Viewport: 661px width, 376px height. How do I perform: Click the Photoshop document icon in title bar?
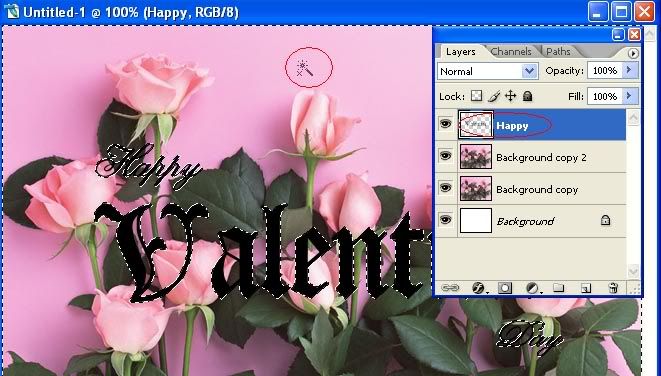tap(11, 11)
